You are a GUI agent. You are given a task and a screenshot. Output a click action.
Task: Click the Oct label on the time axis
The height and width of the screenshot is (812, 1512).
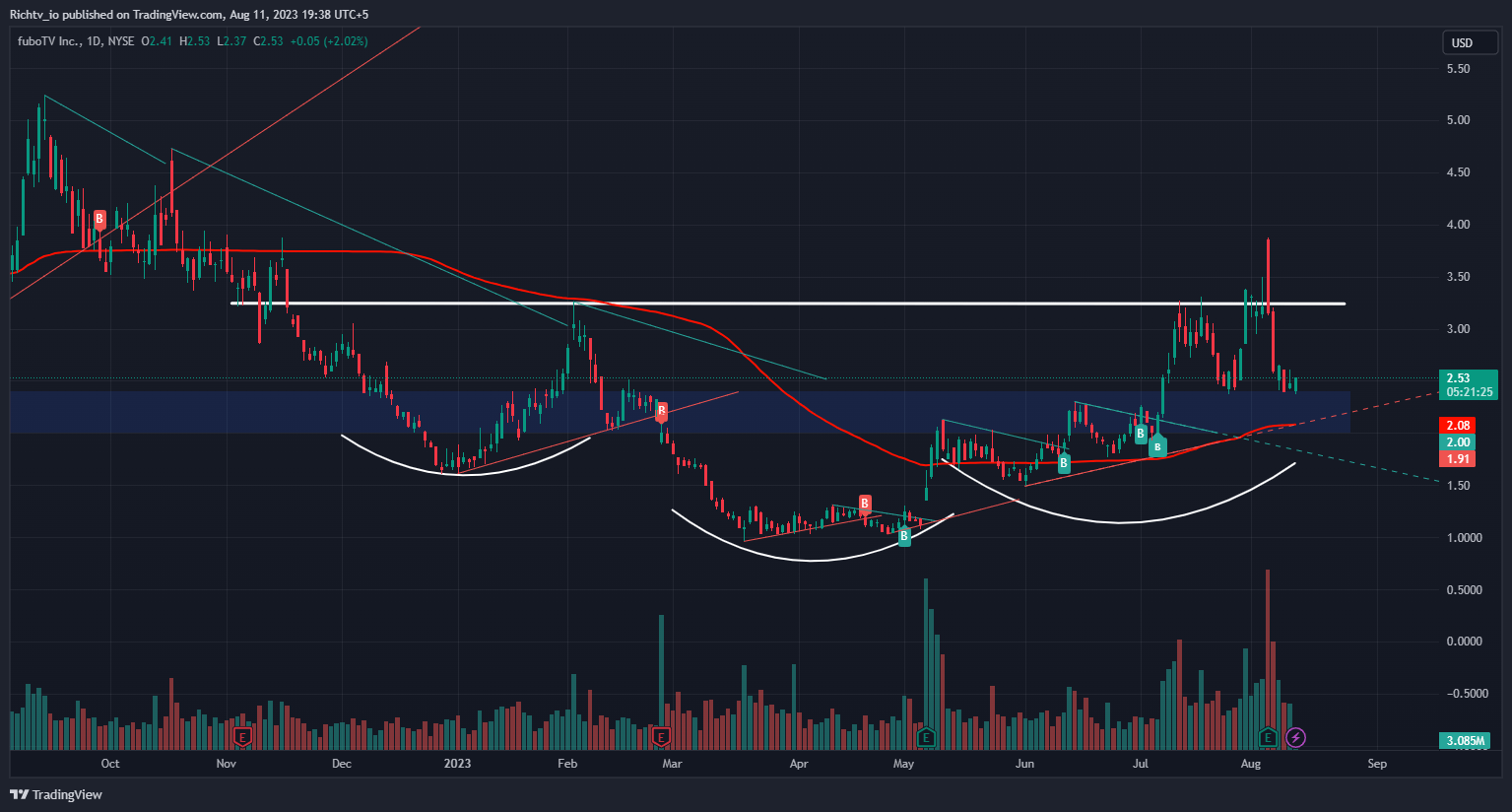pos(110,764)
